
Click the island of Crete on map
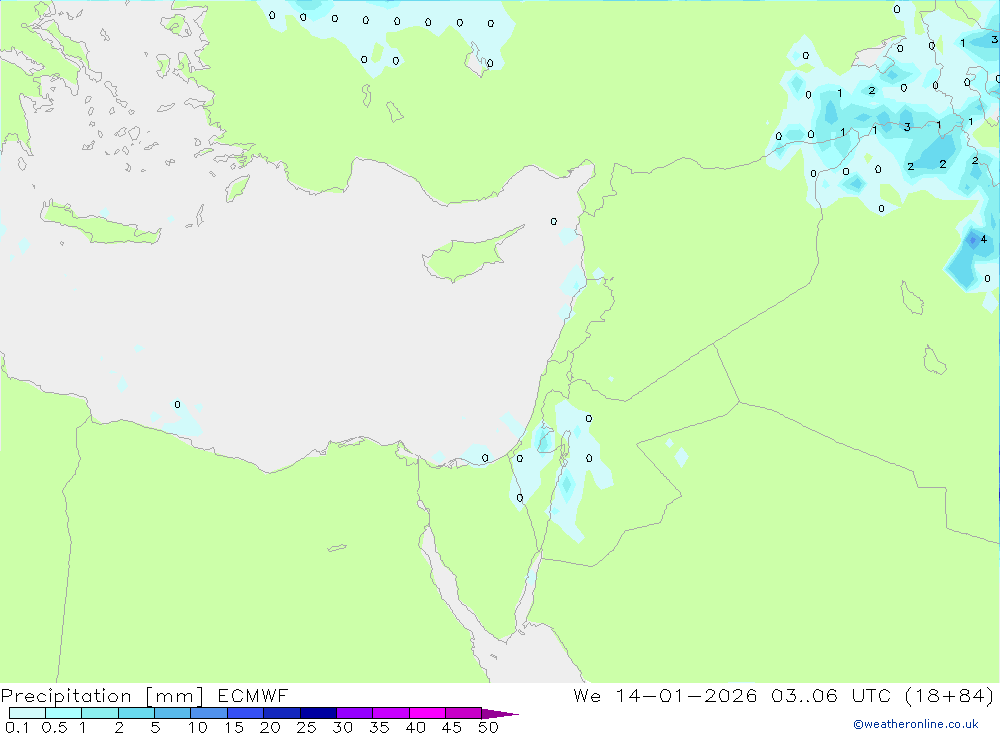pos(101,224)
